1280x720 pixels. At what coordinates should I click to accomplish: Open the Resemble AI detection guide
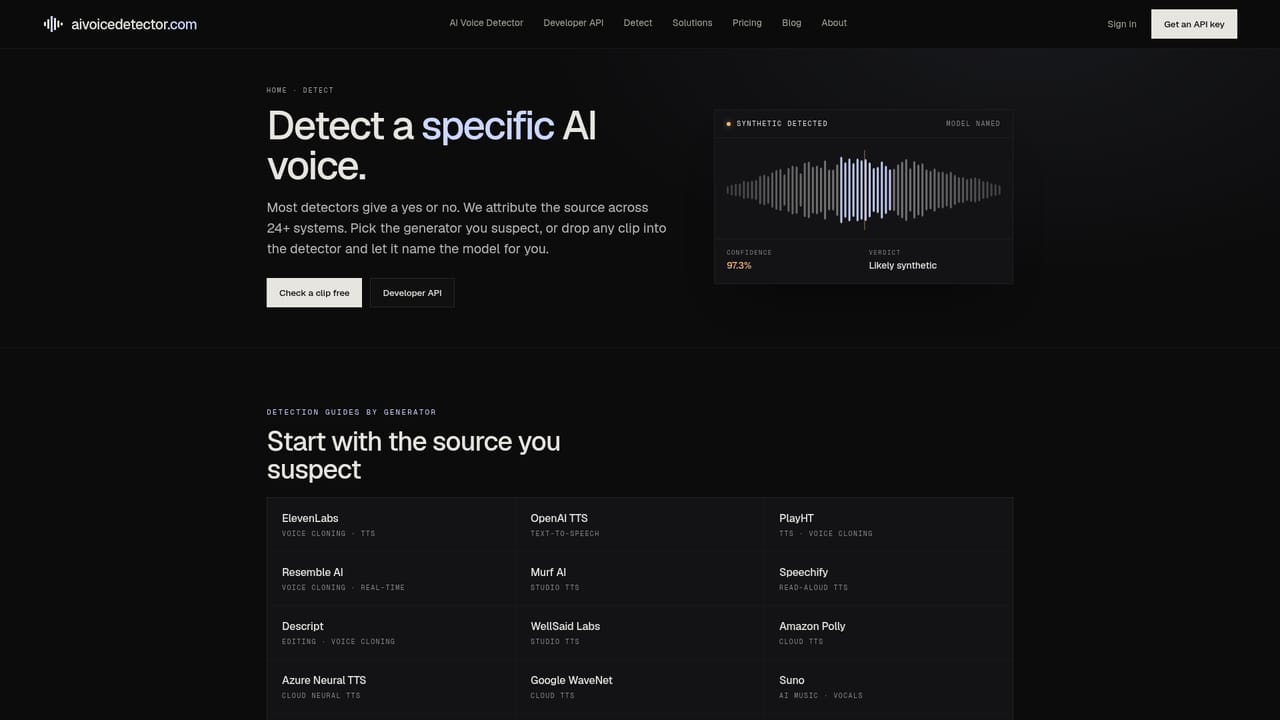coord(391,579)
